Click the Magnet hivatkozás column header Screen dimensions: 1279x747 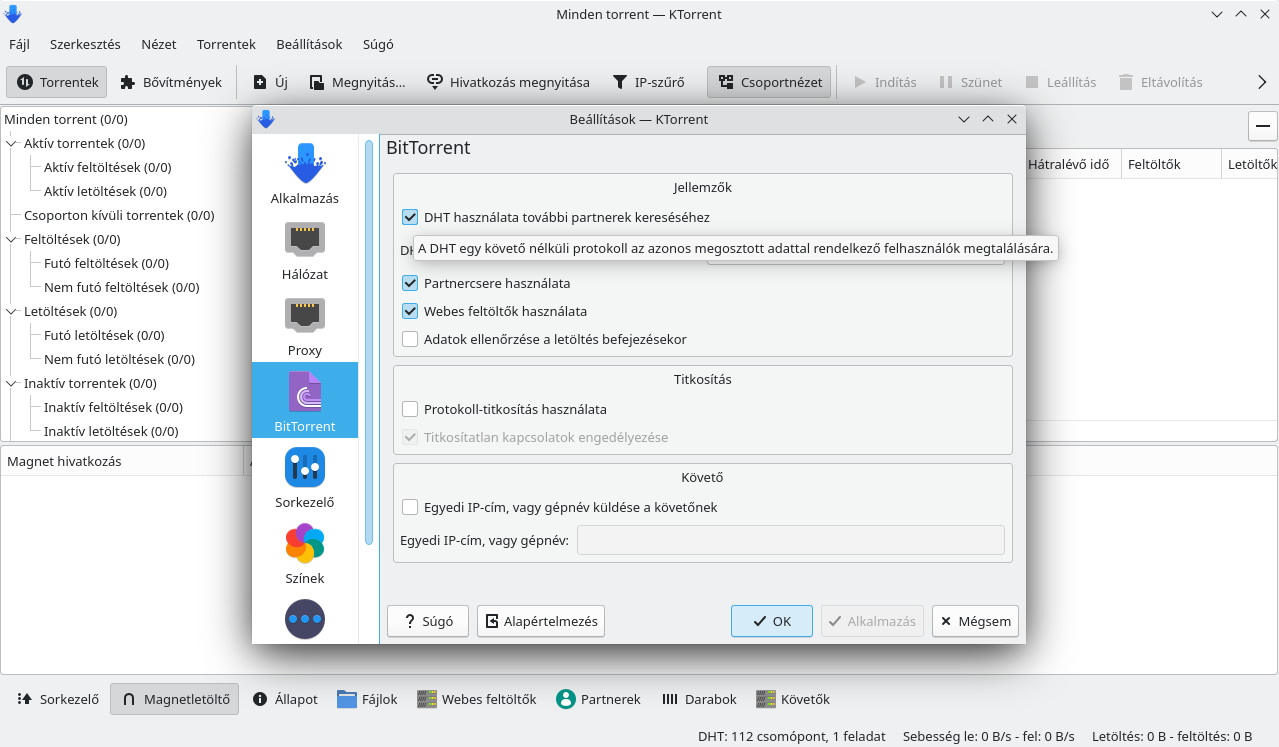point(124,461)
